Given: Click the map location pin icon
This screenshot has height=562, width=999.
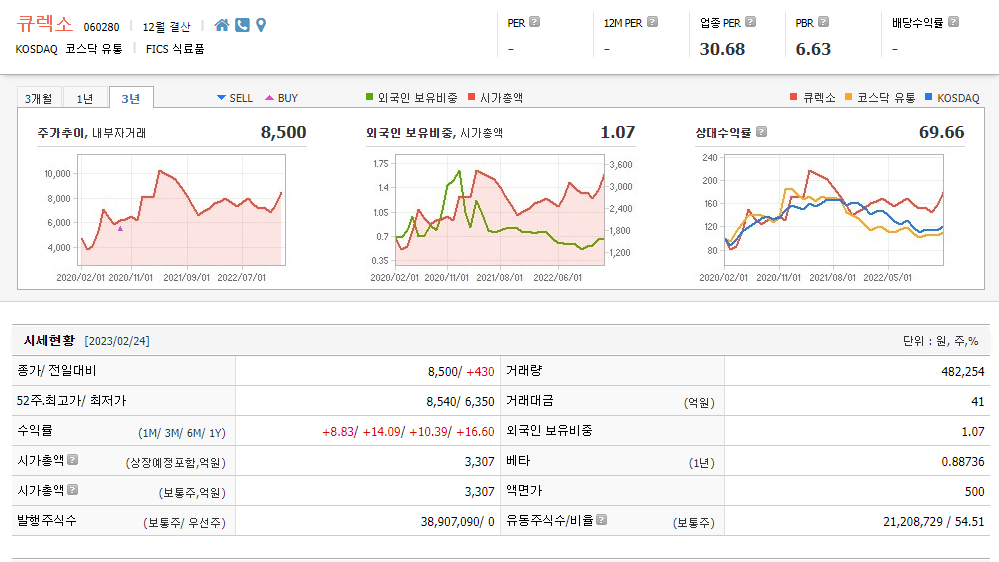Looking at the screenshot, I should [261, 25].
